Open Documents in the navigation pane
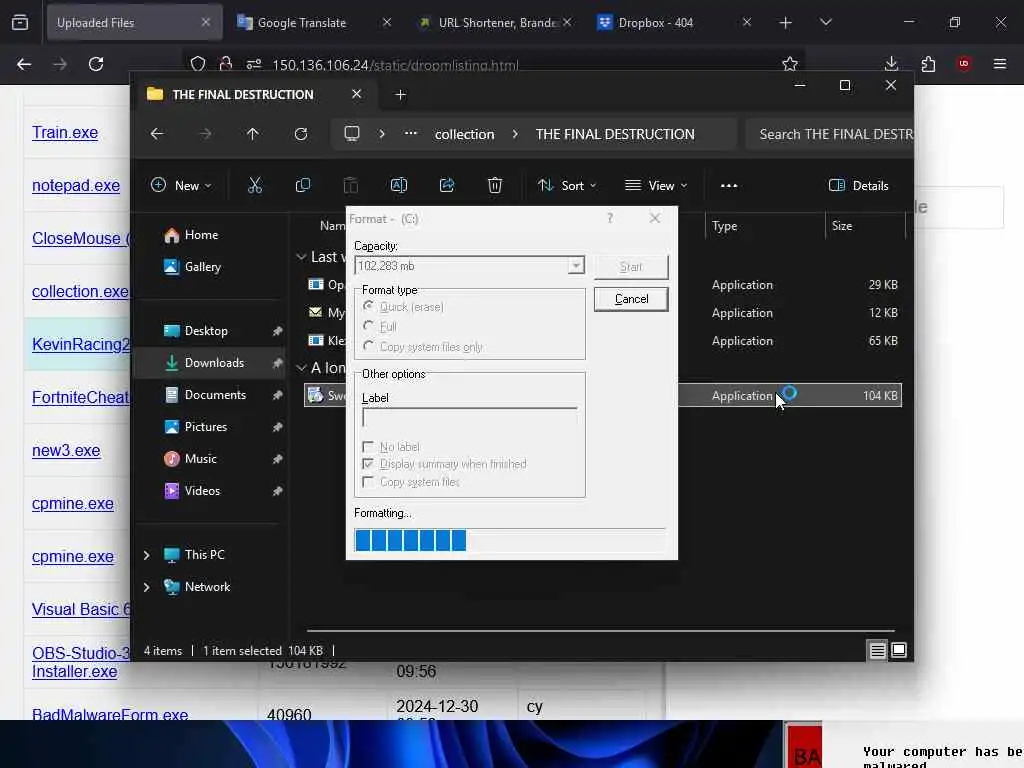This screenshot has width=1024, height=768. click(x=210, y=395)
